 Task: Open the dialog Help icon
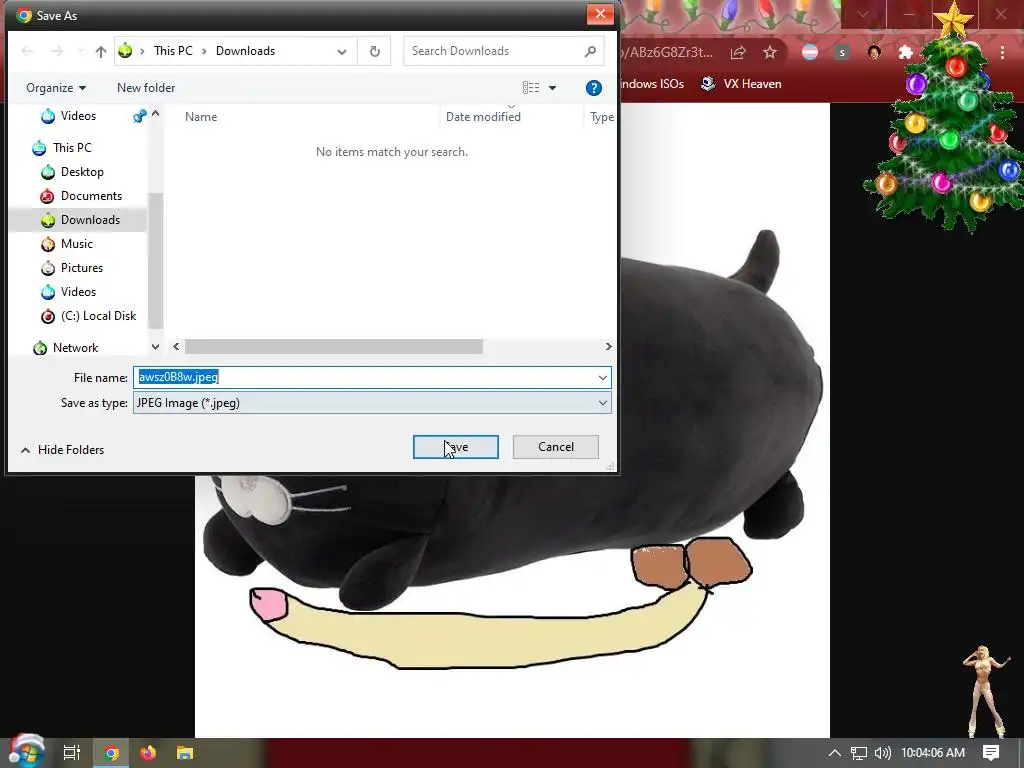click(593, 88)
